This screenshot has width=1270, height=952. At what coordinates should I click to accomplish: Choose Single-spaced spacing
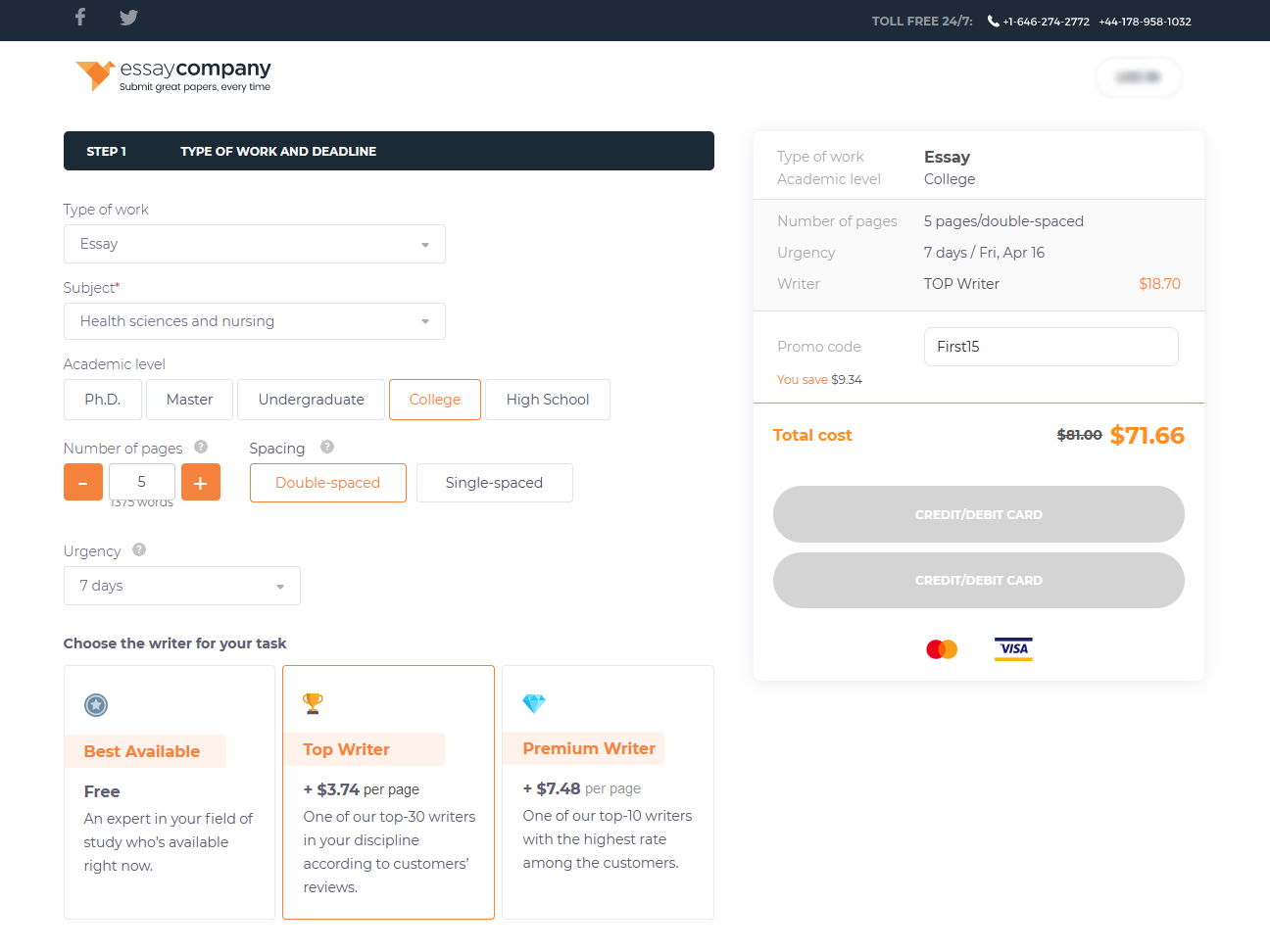(x=495, y=483)
